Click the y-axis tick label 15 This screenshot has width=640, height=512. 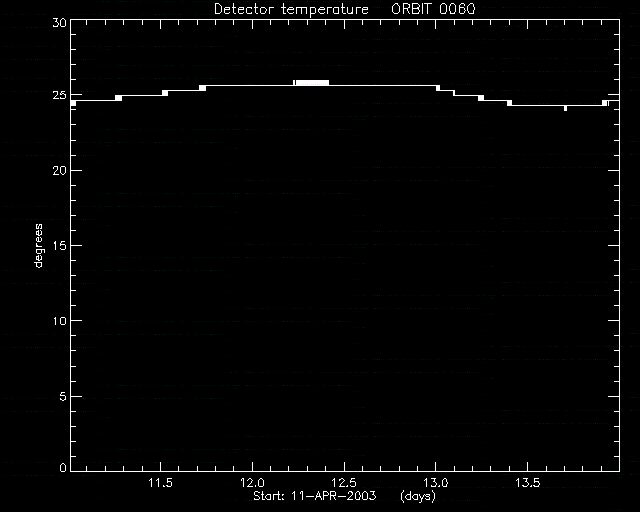tap(60, 246)
